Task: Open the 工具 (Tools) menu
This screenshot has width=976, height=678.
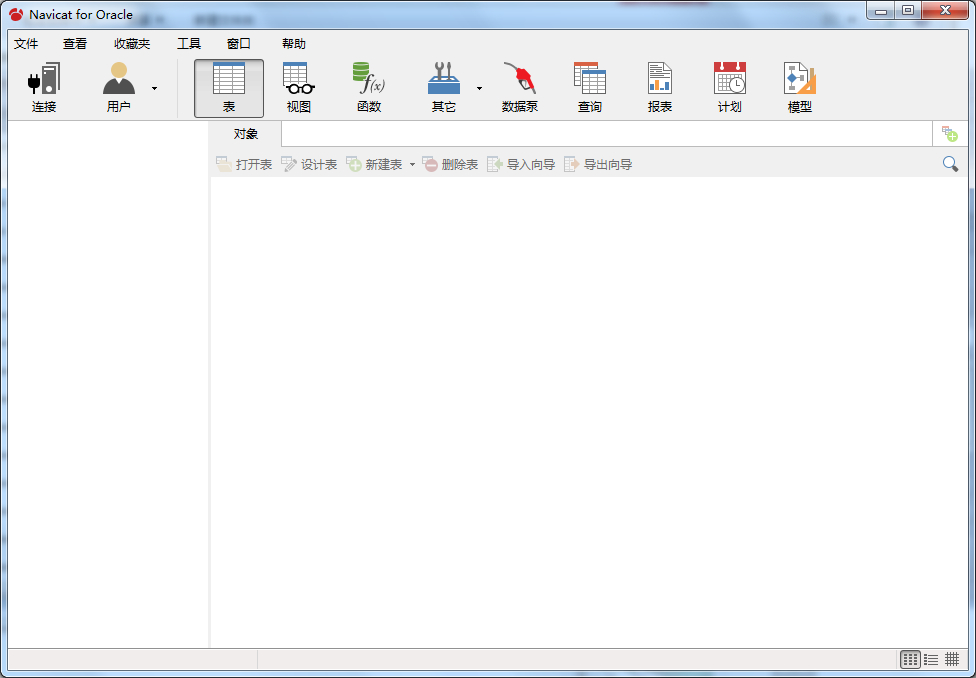Action: (189, 44)
